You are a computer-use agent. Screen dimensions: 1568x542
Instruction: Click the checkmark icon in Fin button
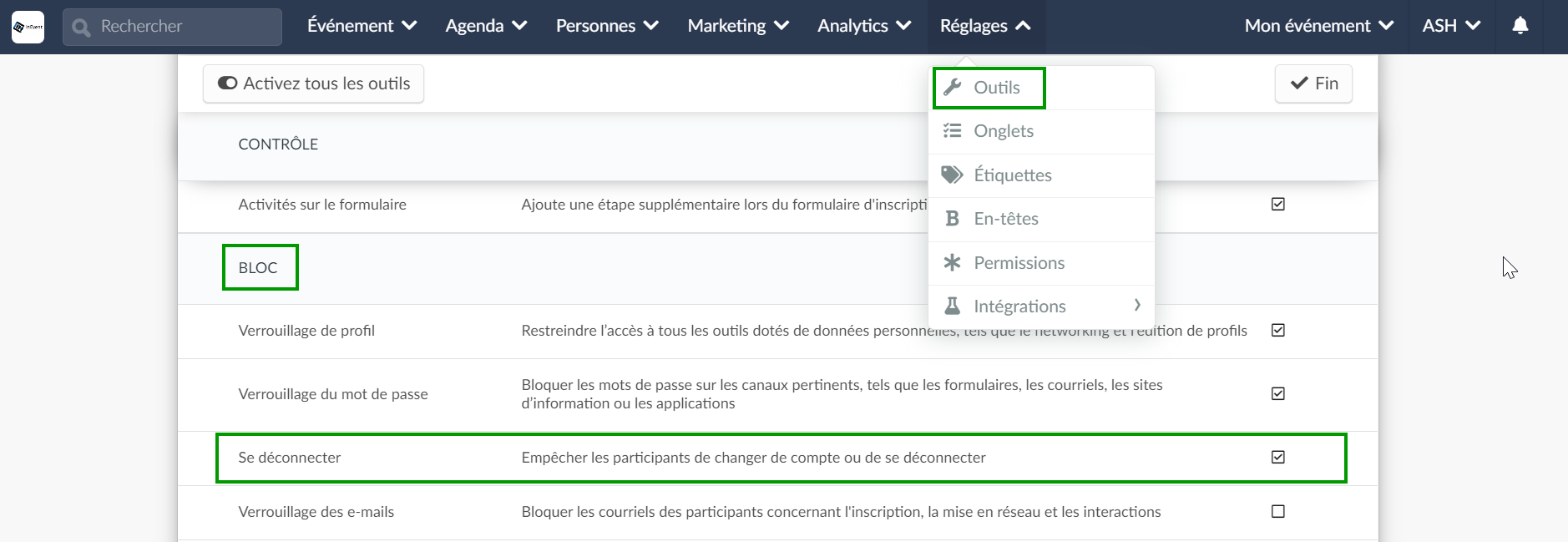(x=1299, y=83)
